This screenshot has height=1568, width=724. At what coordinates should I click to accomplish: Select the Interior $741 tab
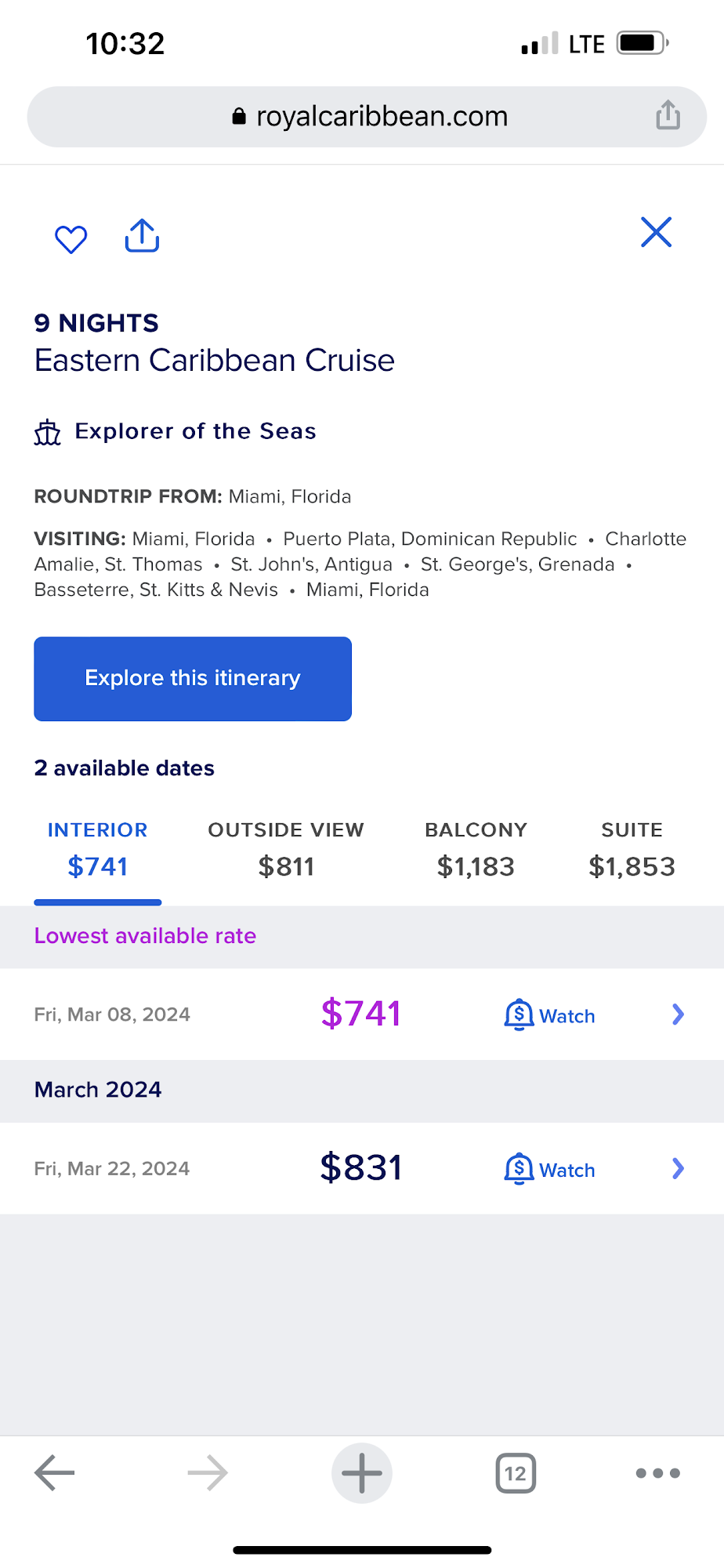coord(98,851)
